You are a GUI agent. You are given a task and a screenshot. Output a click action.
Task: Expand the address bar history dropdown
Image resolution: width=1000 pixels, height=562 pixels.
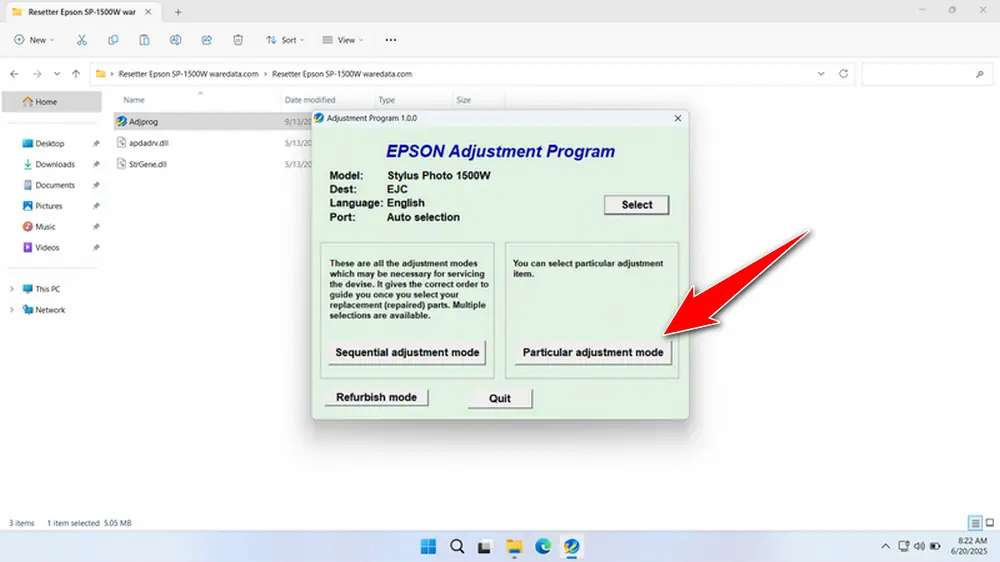(821, 74)
